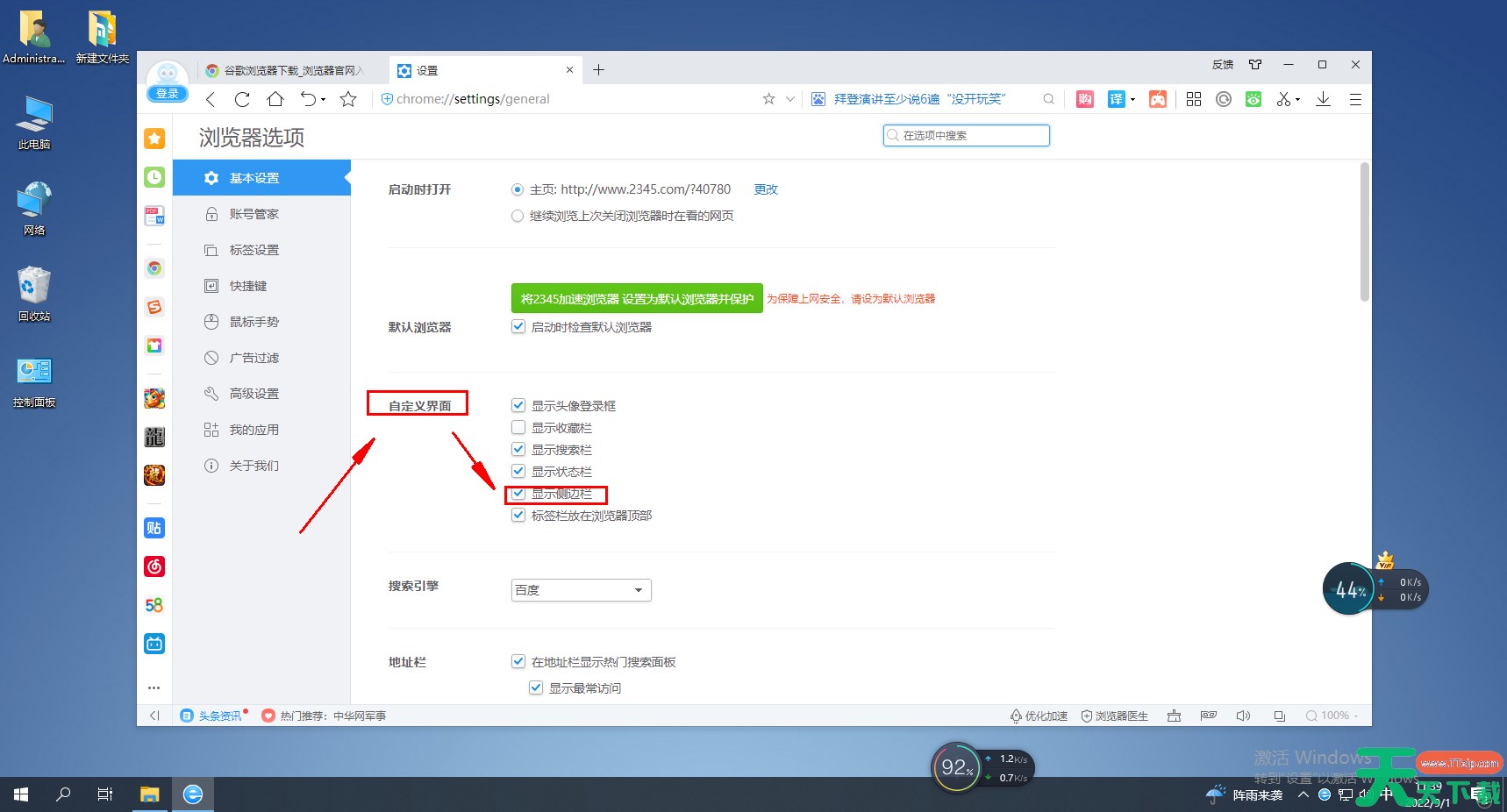Uncheck 显示侧边栏 checkbox

[518, 493]
